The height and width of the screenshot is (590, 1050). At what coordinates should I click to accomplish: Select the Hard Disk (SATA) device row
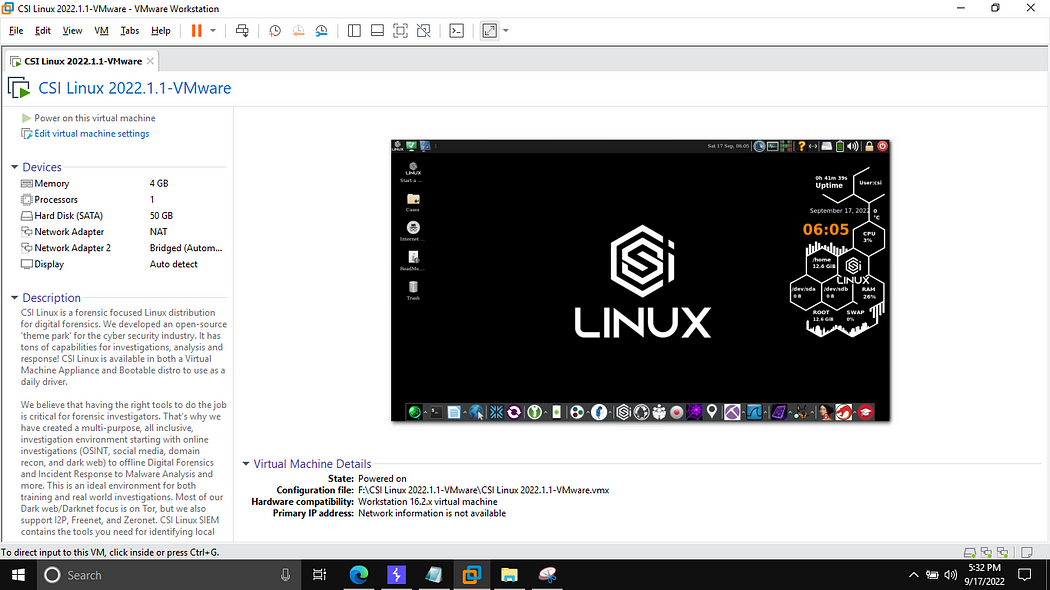coord(123,216)
